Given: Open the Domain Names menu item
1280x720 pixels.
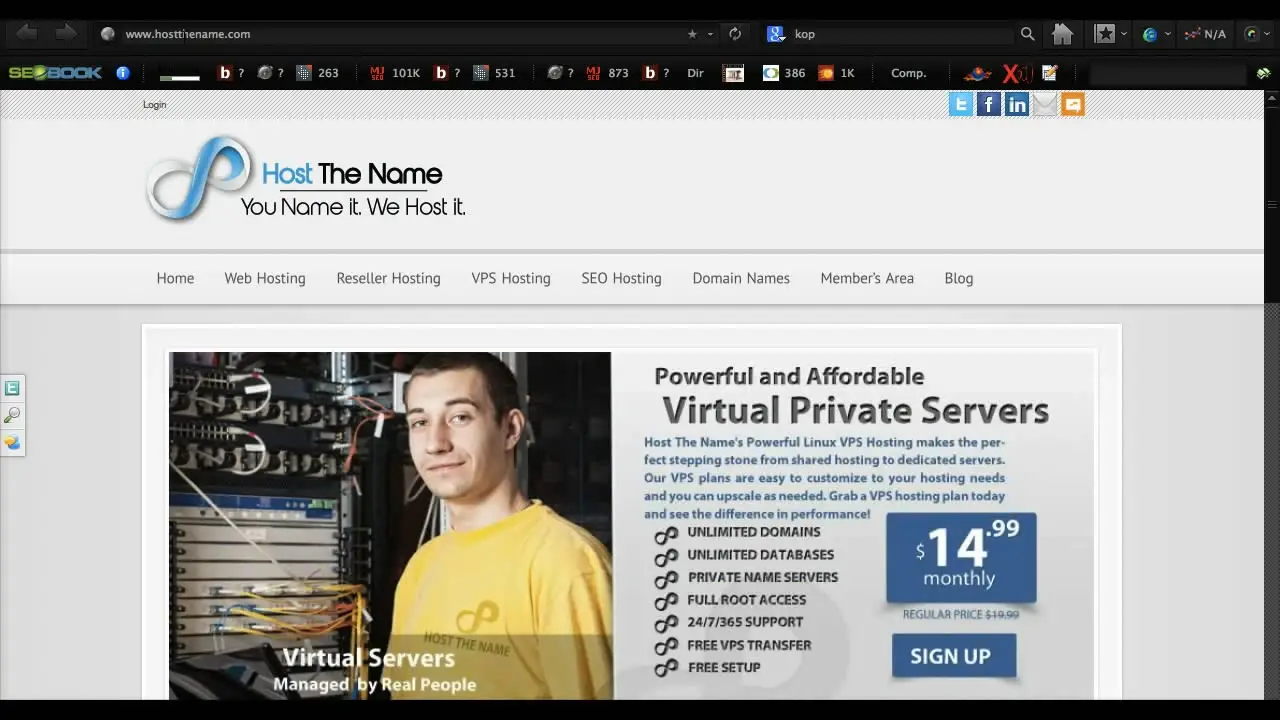Looking at the screenshot, I should [x=741, y=278].
